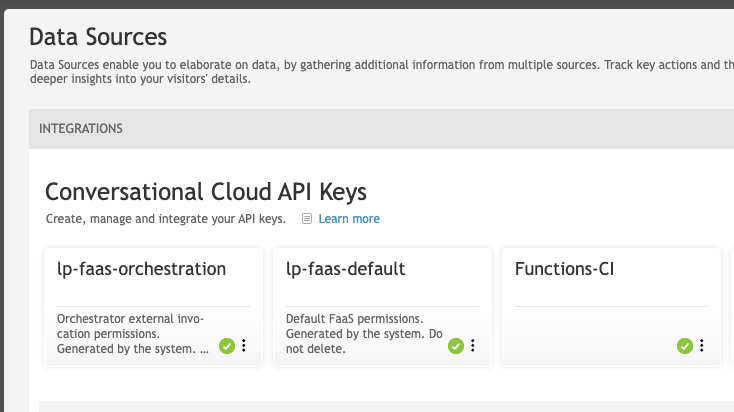734x412 pixels.
Task: Click the Data Sources page title
Action: 98,37
